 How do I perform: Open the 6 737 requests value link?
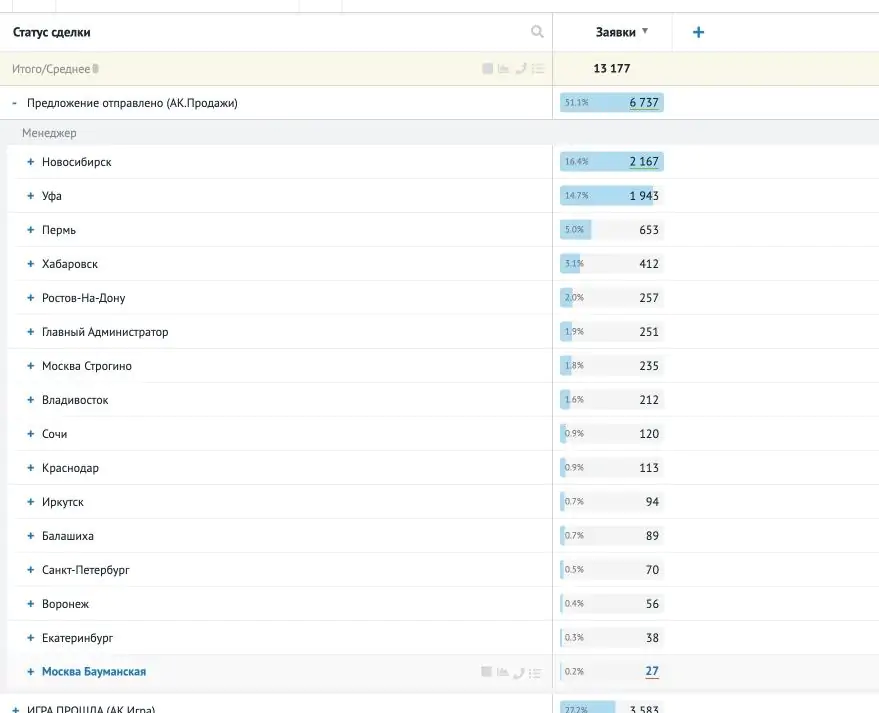point(644,103)
